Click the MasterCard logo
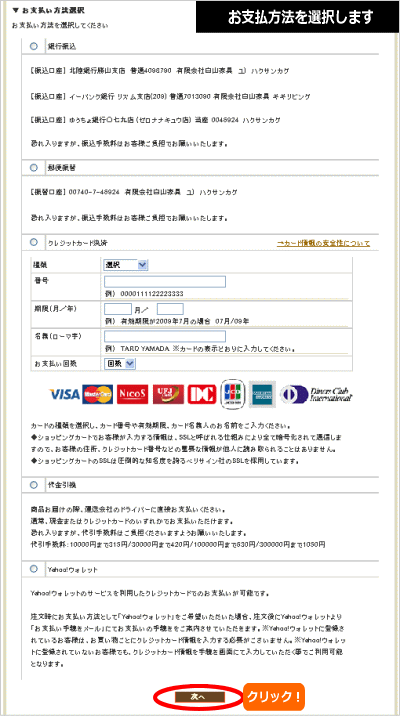The width and height of the screenshot is (400, 716). point(98,394)
